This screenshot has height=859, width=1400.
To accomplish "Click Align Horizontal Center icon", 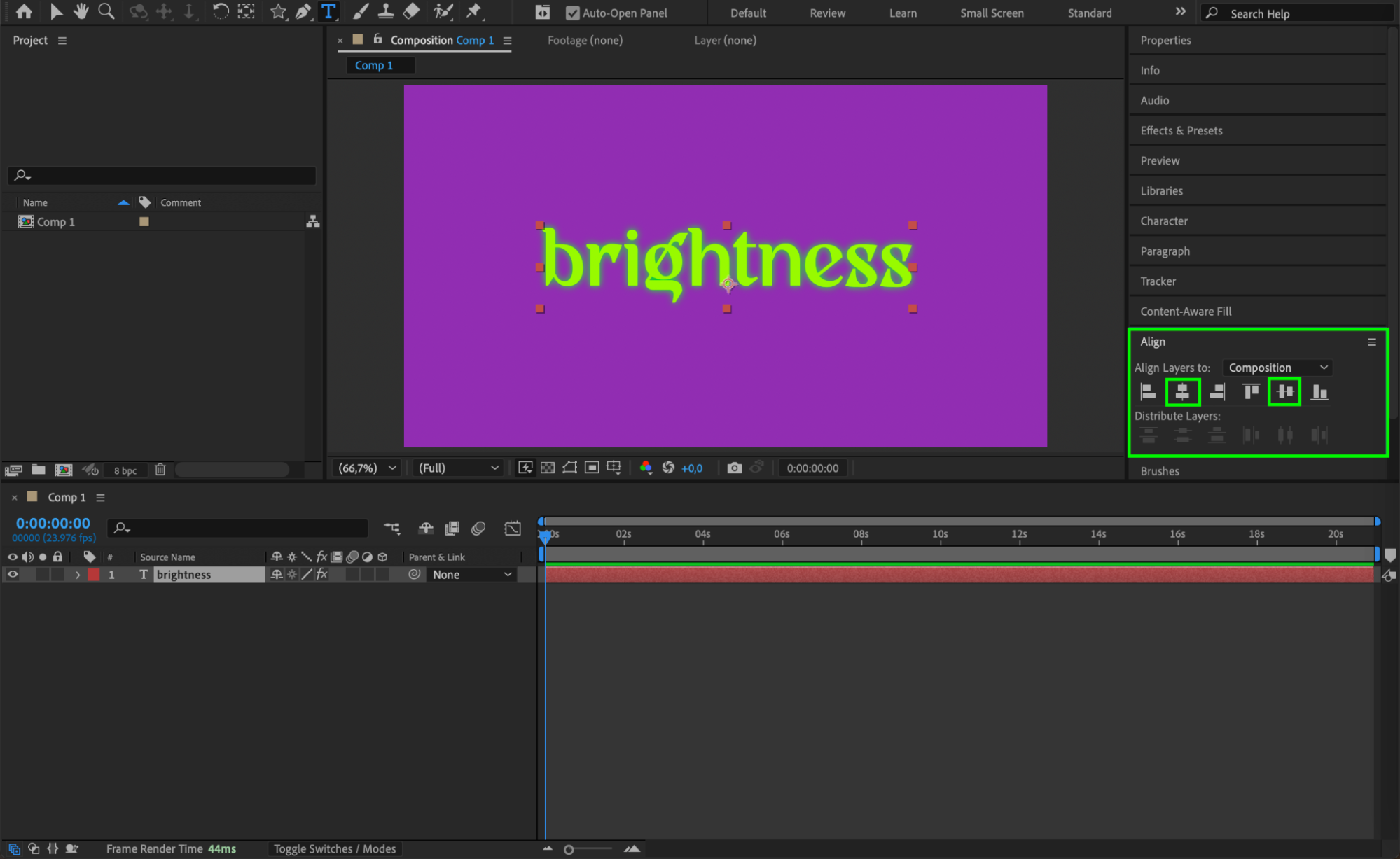I will [1182, 392].
